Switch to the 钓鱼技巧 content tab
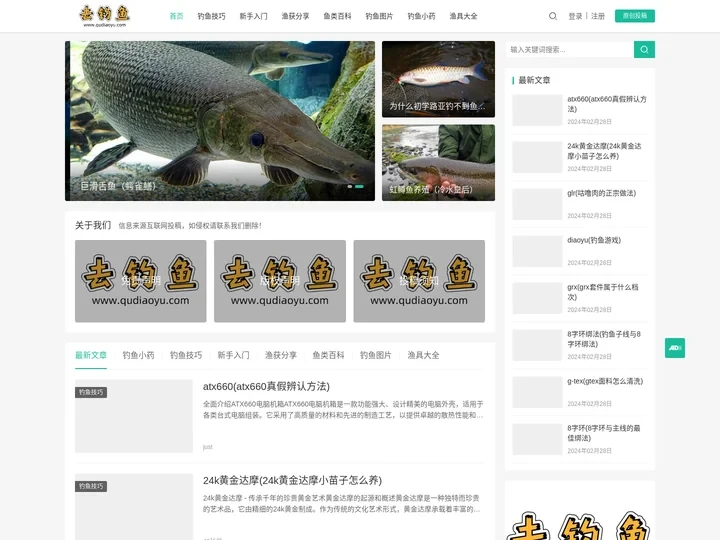720x540 pixels. click(186, 355)
